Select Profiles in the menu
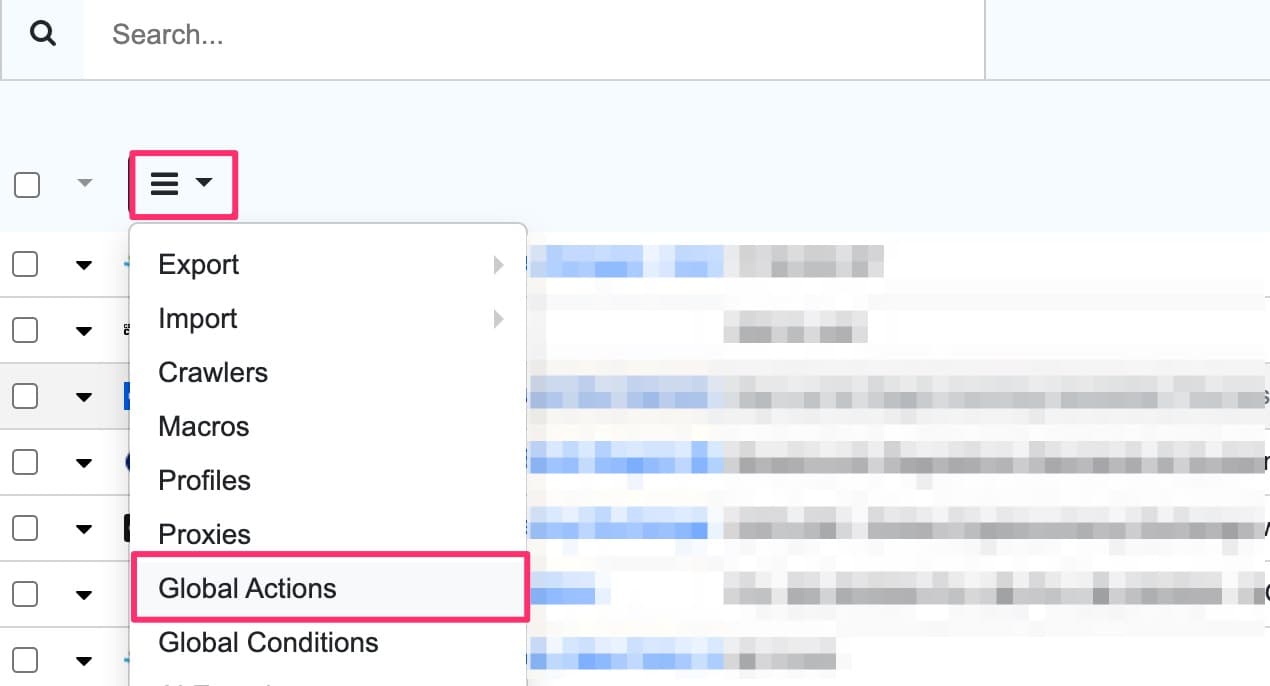The image size is (1270, 686). pyautogui.click(x=204, y=480)
